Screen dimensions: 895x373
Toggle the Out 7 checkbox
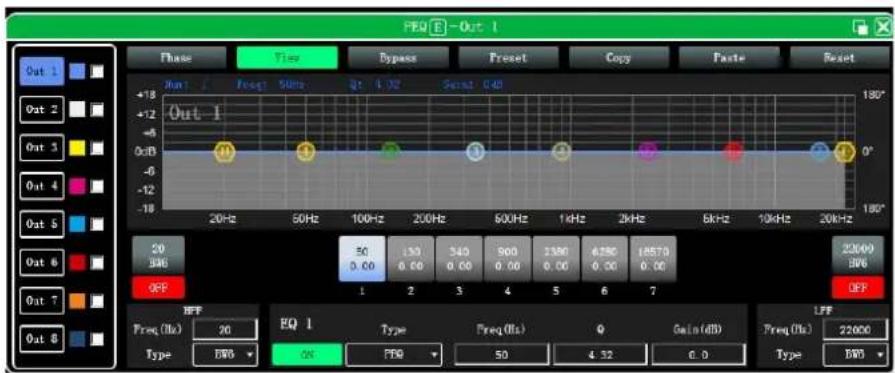[x=98, y=300]
